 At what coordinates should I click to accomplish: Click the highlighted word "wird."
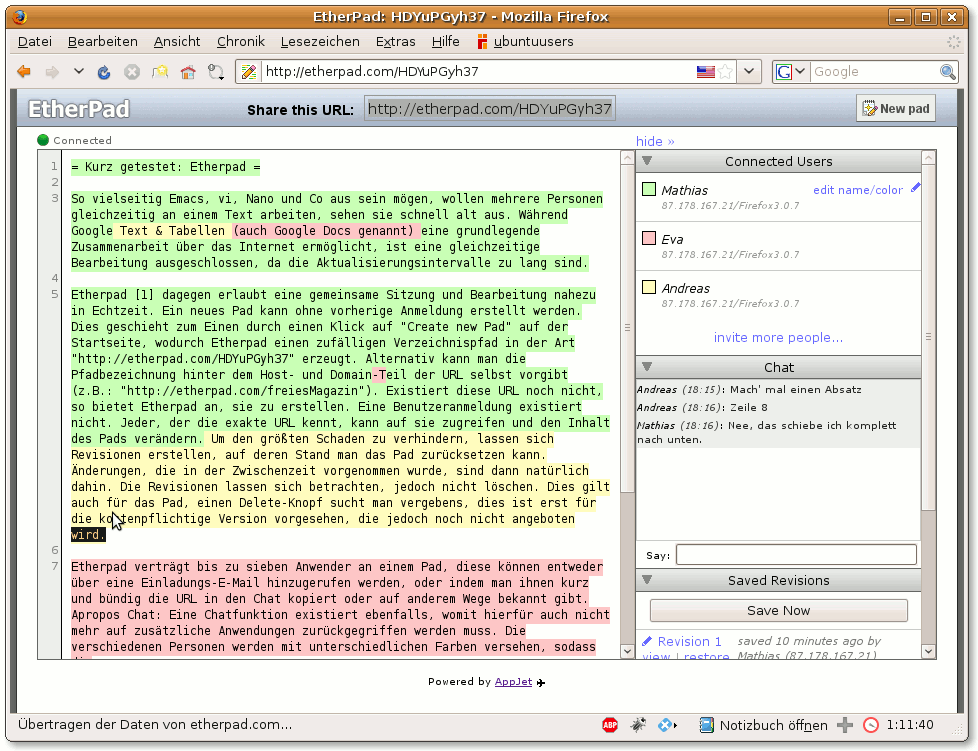click(x=88, y=535)
